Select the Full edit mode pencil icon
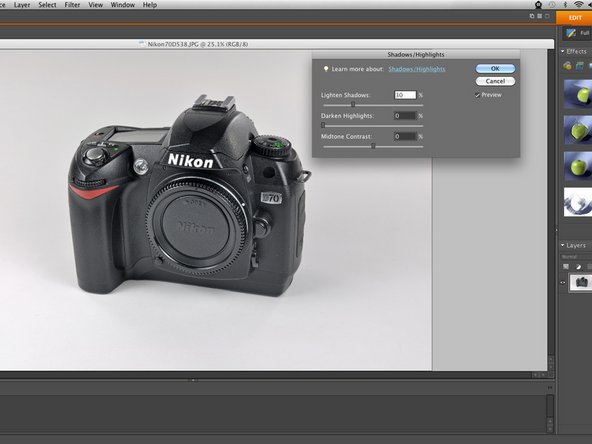 (x=571, y=33)
